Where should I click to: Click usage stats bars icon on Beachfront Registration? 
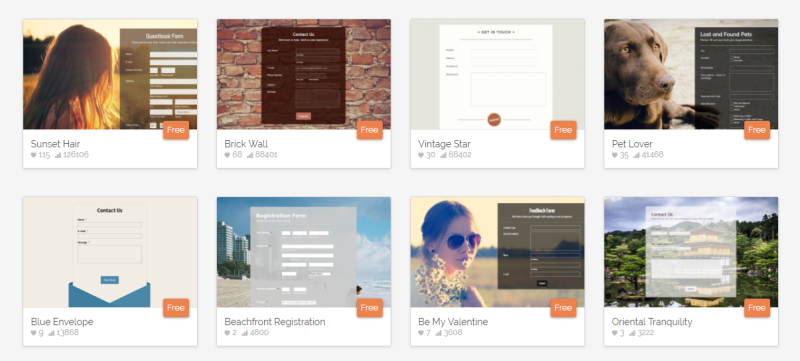(x=244, y=333)
